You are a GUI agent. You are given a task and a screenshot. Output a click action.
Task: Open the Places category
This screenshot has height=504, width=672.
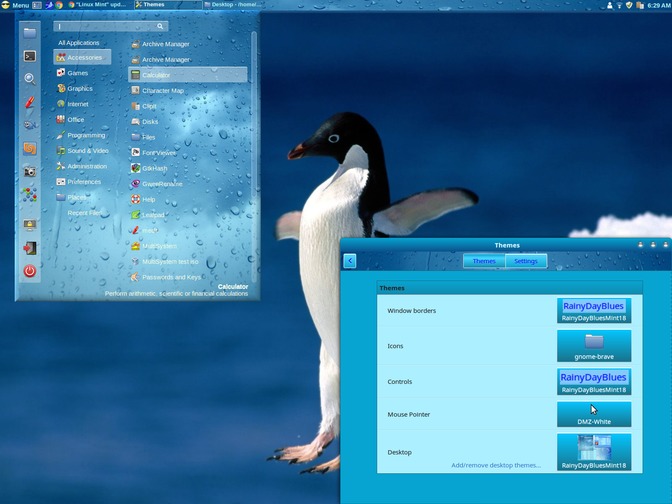[82, 197]
